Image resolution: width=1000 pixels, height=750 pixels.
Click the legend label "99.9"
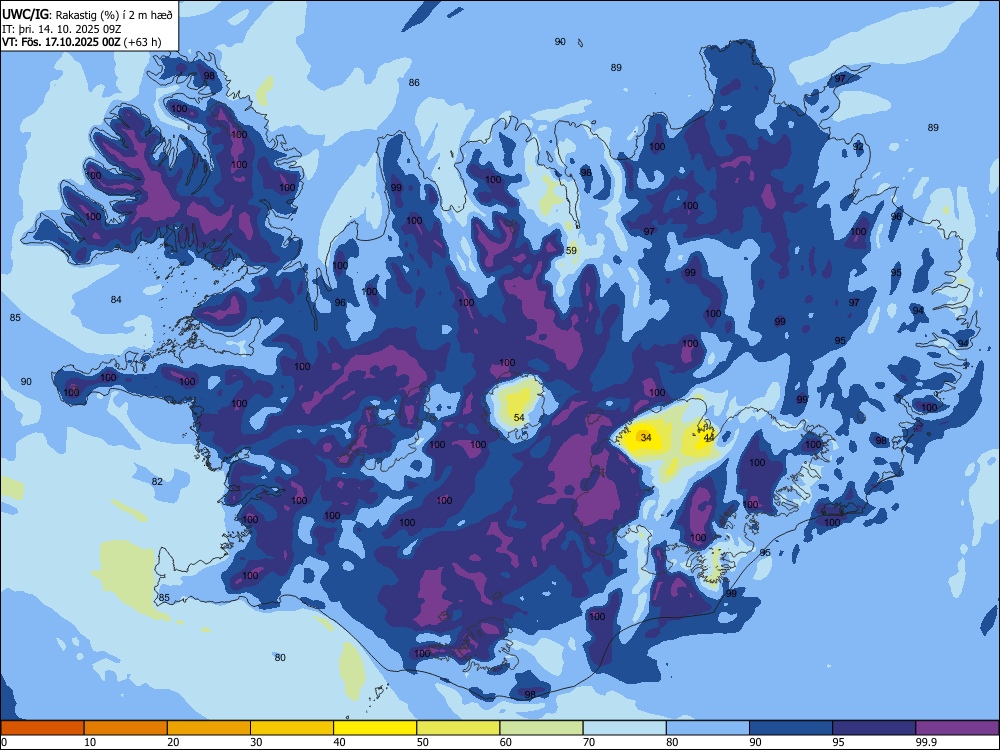926,742
